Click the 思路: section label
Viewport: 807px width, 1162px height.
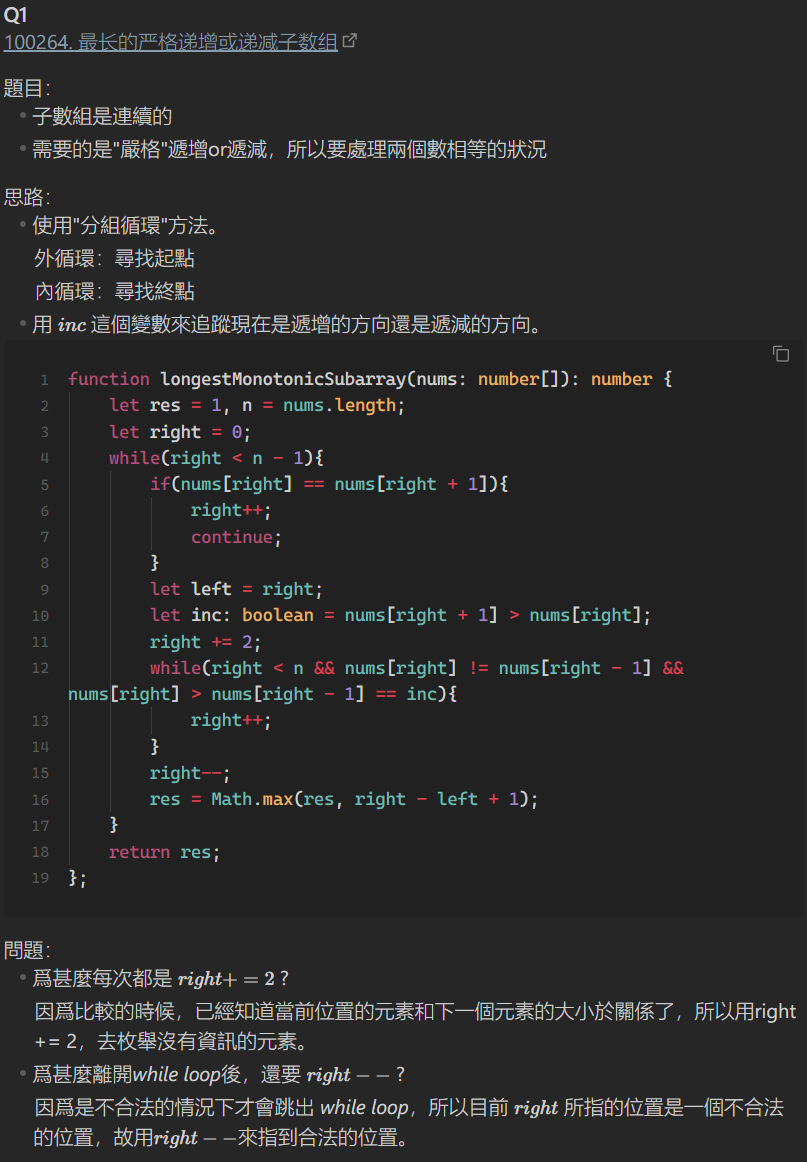click(x=27, y=197)
